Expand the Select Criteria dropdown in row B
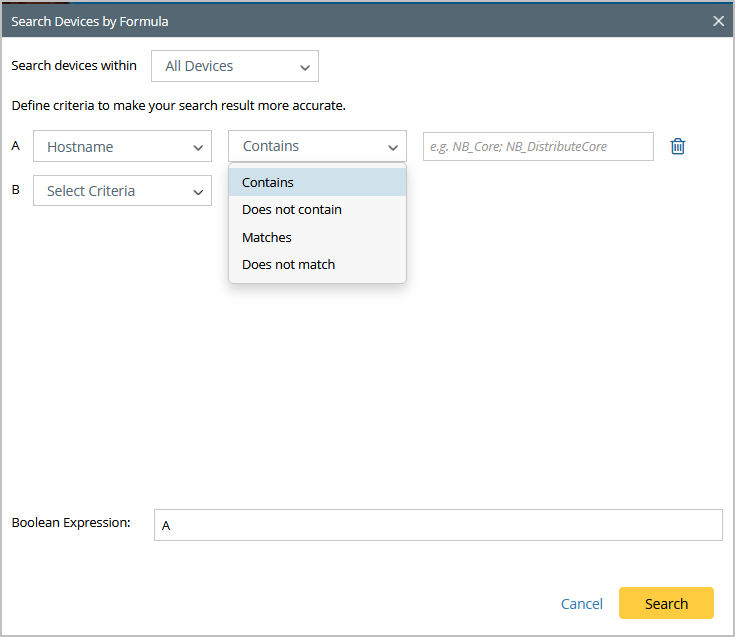Viewport: 735px width, 637px height. coord(122,191)
